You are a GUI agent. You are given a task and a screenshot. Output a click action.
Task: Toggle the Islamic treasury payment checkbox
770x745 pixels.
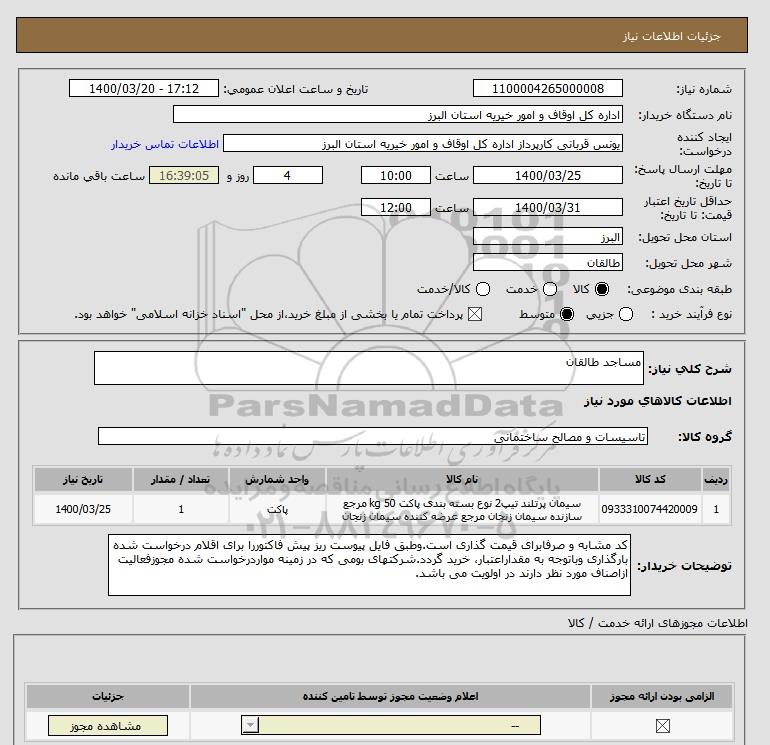pos(475,314)
